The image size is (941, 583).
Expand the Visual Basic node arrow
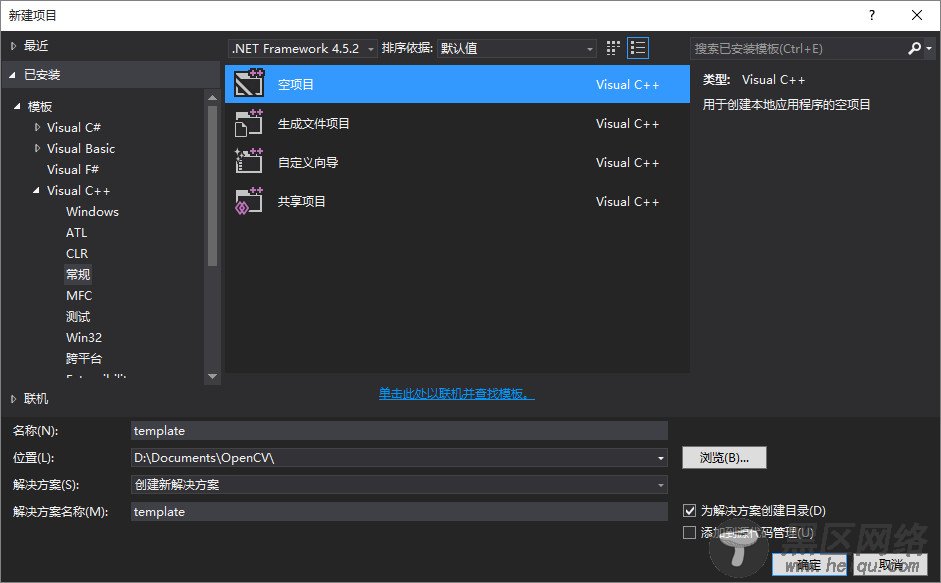click(37, 148)
